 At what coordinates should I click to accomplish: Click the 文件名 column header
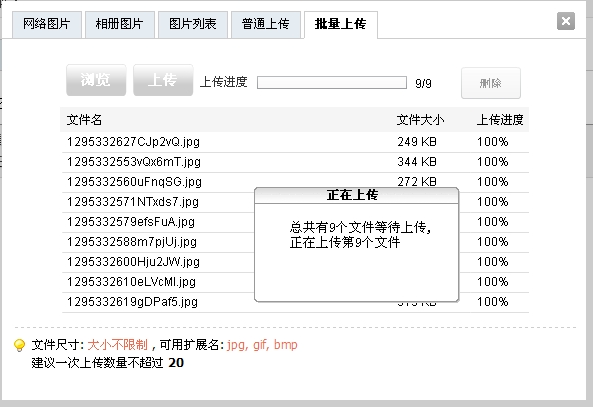click(84, 120)
